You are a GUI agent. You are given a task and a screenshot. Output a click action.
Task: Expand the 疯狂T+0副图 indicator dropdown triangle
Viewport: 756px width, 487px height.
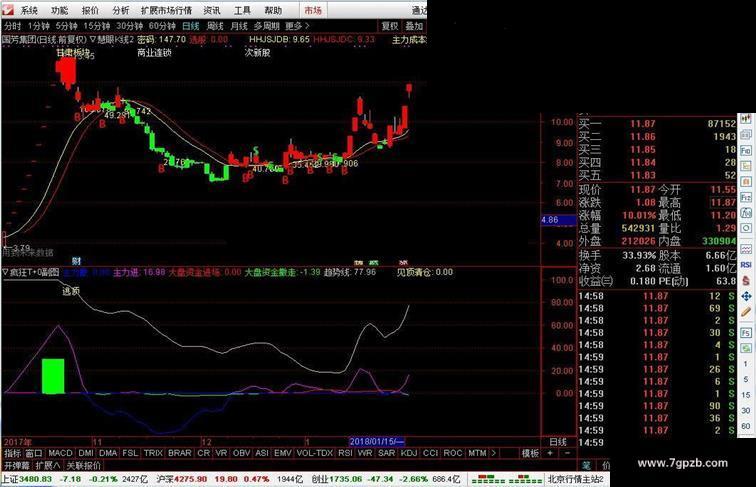click(x=6, y=272)
